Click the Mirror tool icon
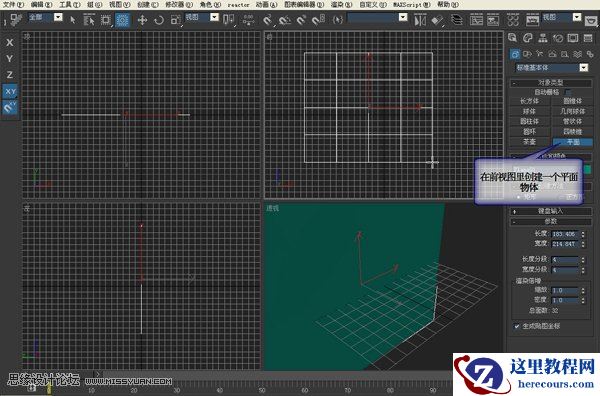This screenshot has height=396, width=600. 420,20
